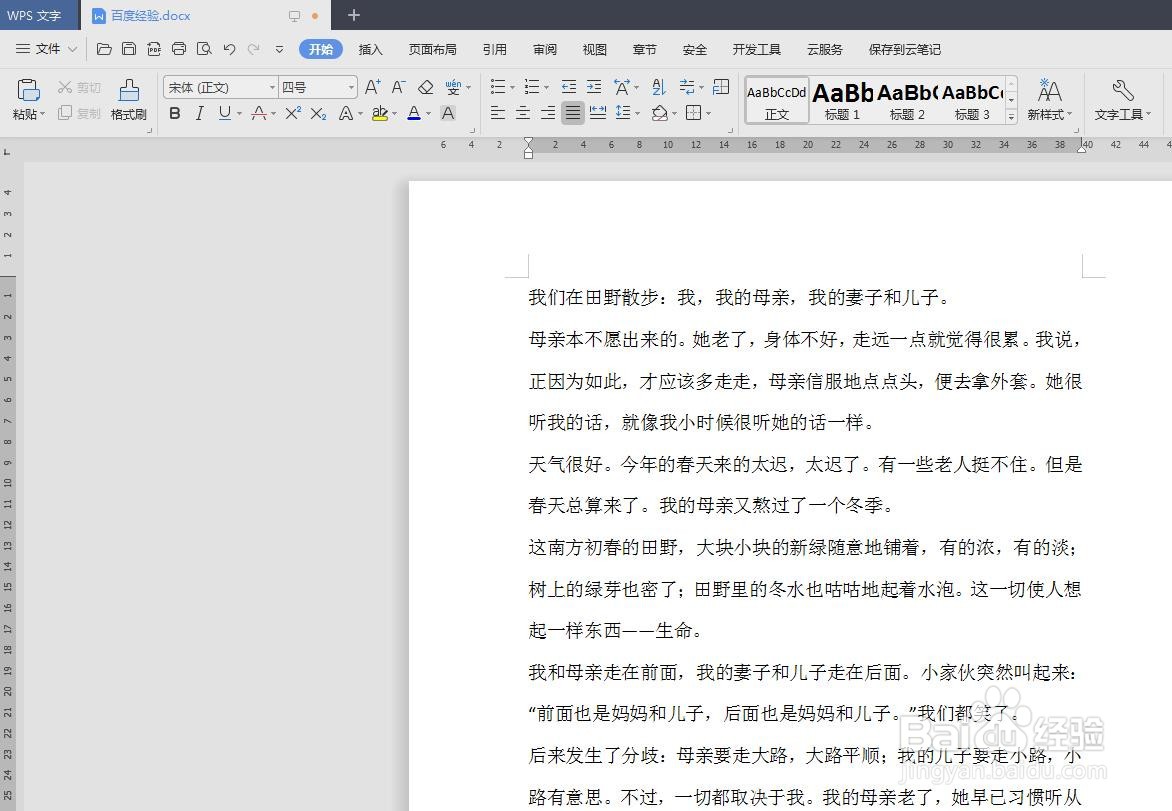Expand phonetic guide (wén) dropdown arrow

click(x=469, y=87)
